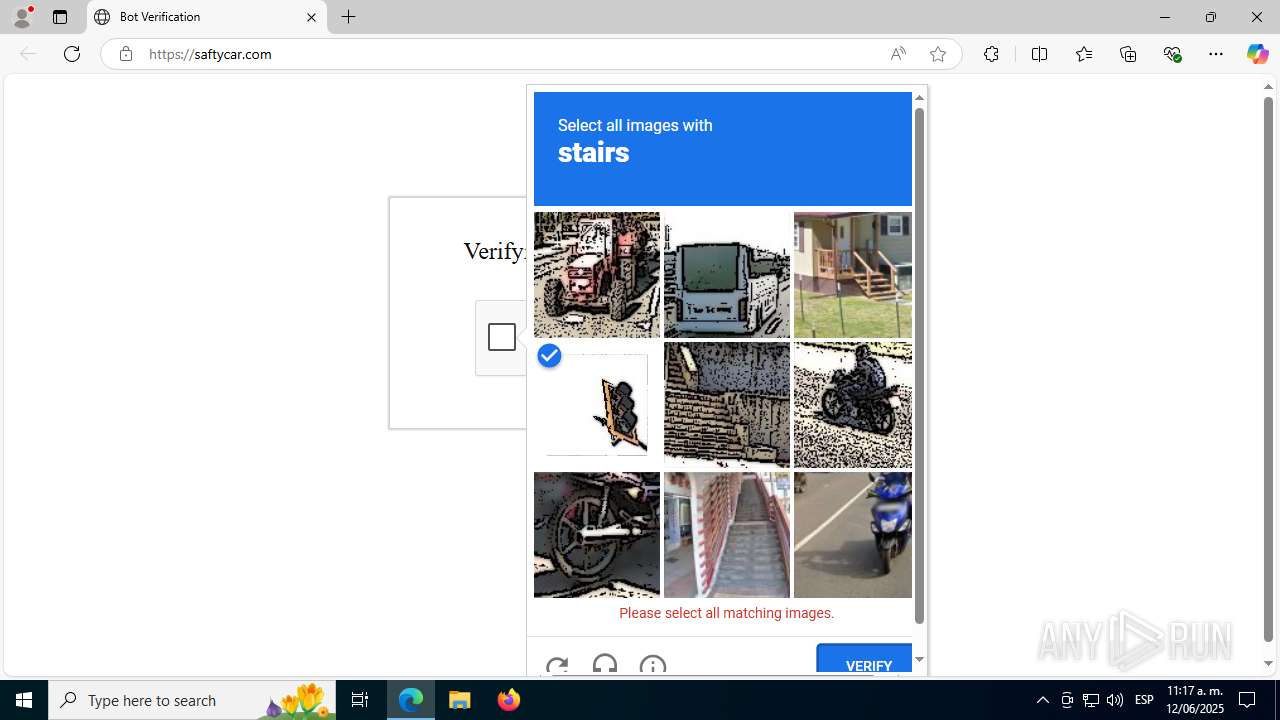Click the reload challenge icon in captcha

pyautogui.click(x=557, y=666)
